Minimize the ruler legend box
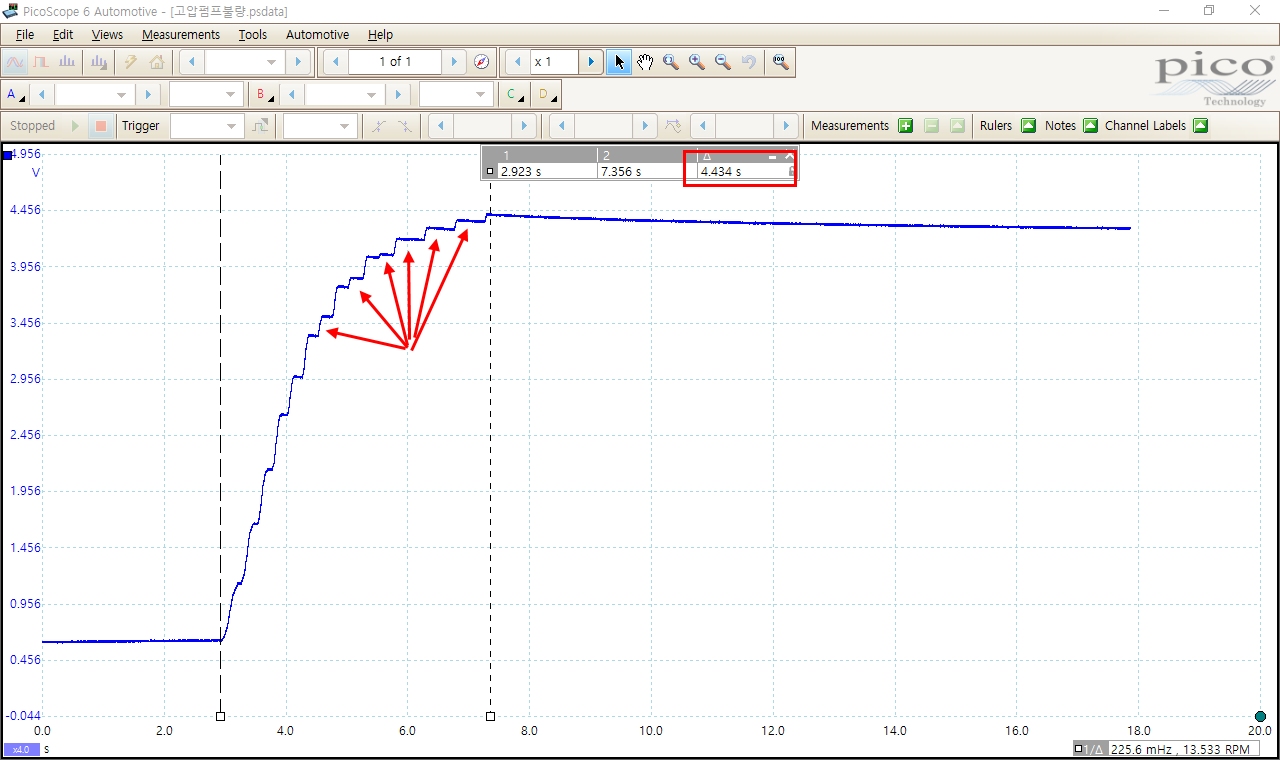 pyautogui.click(x=772, y=156)
